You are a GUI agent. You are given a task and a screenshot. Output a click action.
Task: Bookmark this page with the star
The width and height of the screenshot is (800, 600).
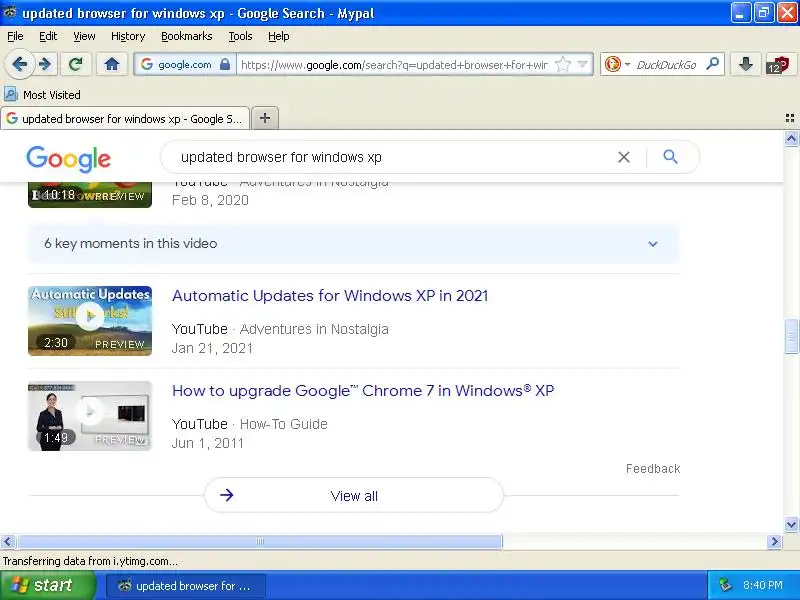point(562,65)
